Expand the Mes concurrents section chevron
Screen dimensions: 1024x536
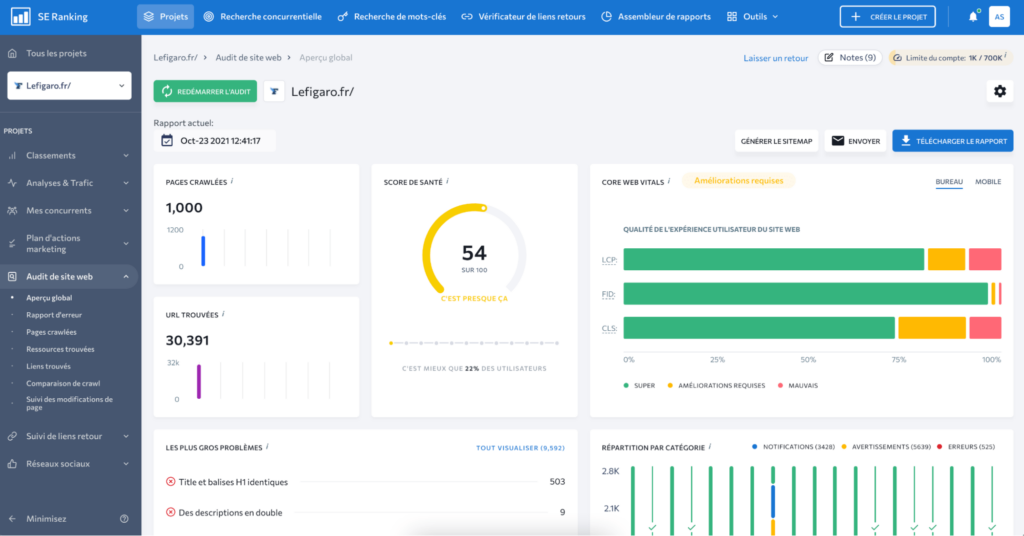click(126, 210)
